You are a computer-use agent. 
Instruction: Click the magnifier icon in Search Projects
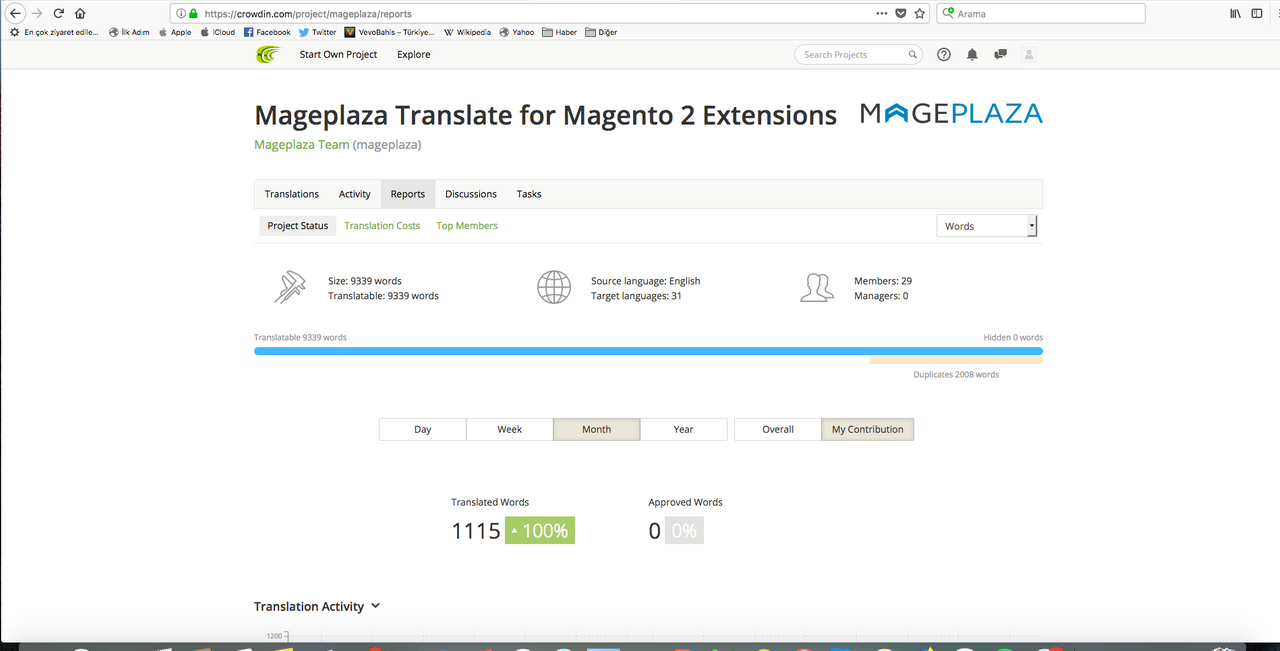point(913,55)
